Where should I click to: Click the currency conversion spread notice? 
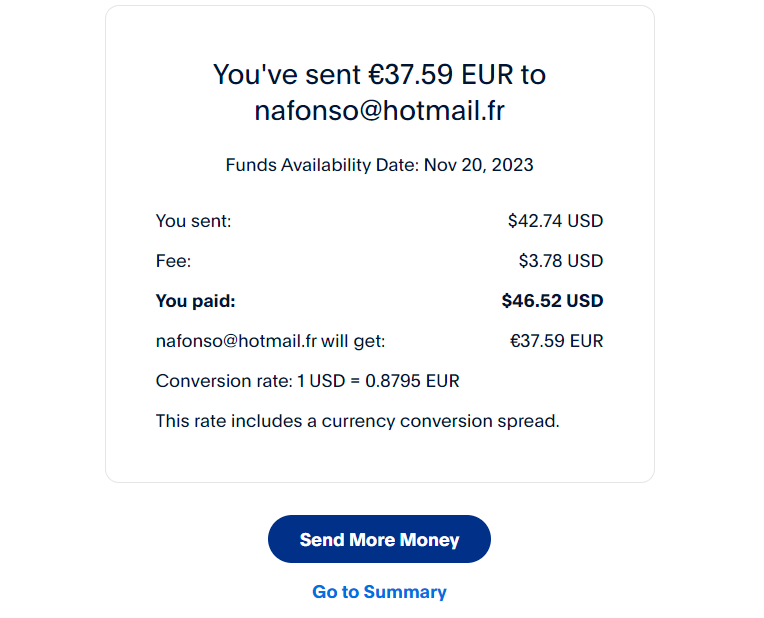[x=357, y=421]
